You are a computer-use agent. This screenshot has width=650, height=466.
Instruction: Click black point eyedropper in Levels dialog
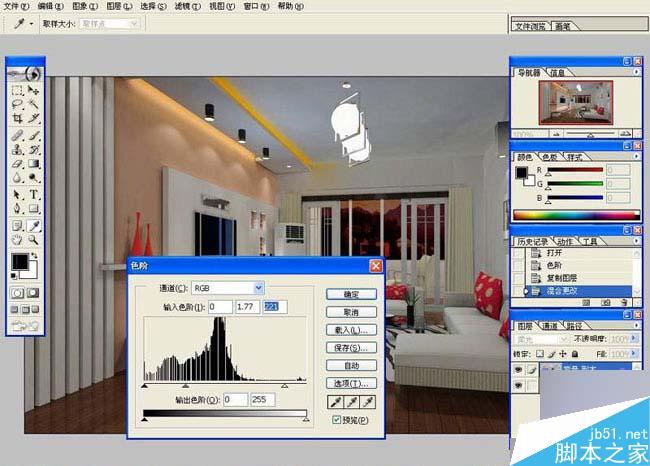[x=335, y=401]
